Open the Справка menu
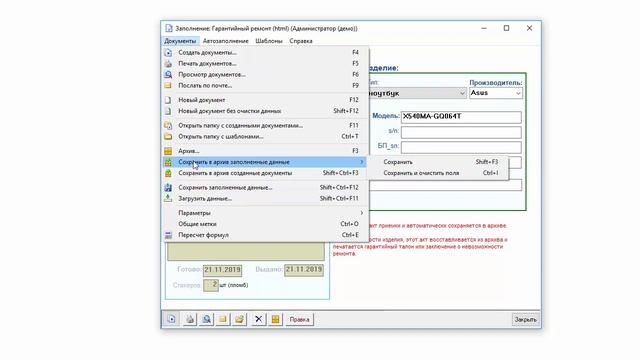640x360 pixels. 301,41
